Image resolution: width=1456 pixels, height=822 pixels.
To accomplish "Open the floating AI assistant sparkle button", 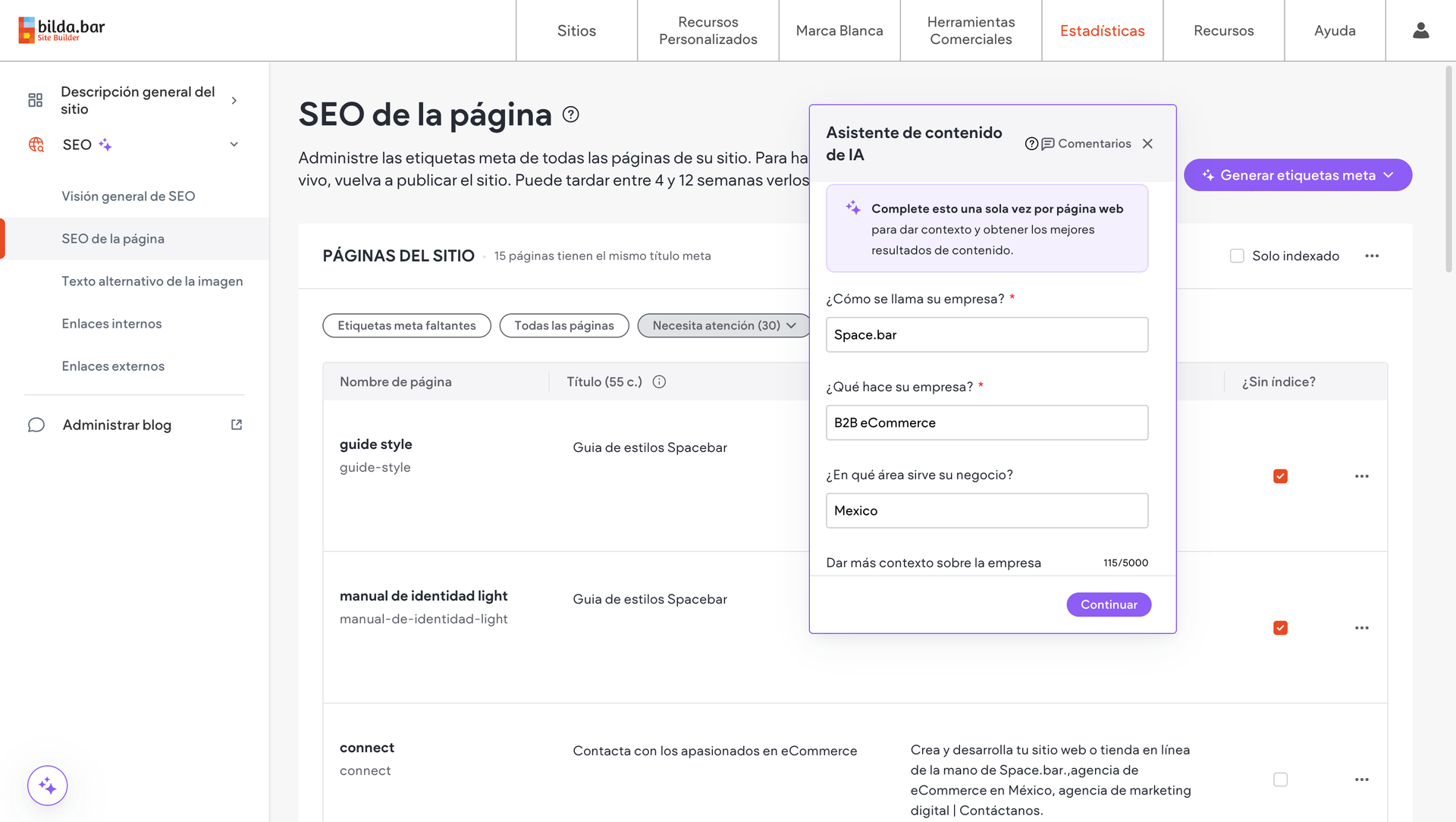I will coord(48,786).
